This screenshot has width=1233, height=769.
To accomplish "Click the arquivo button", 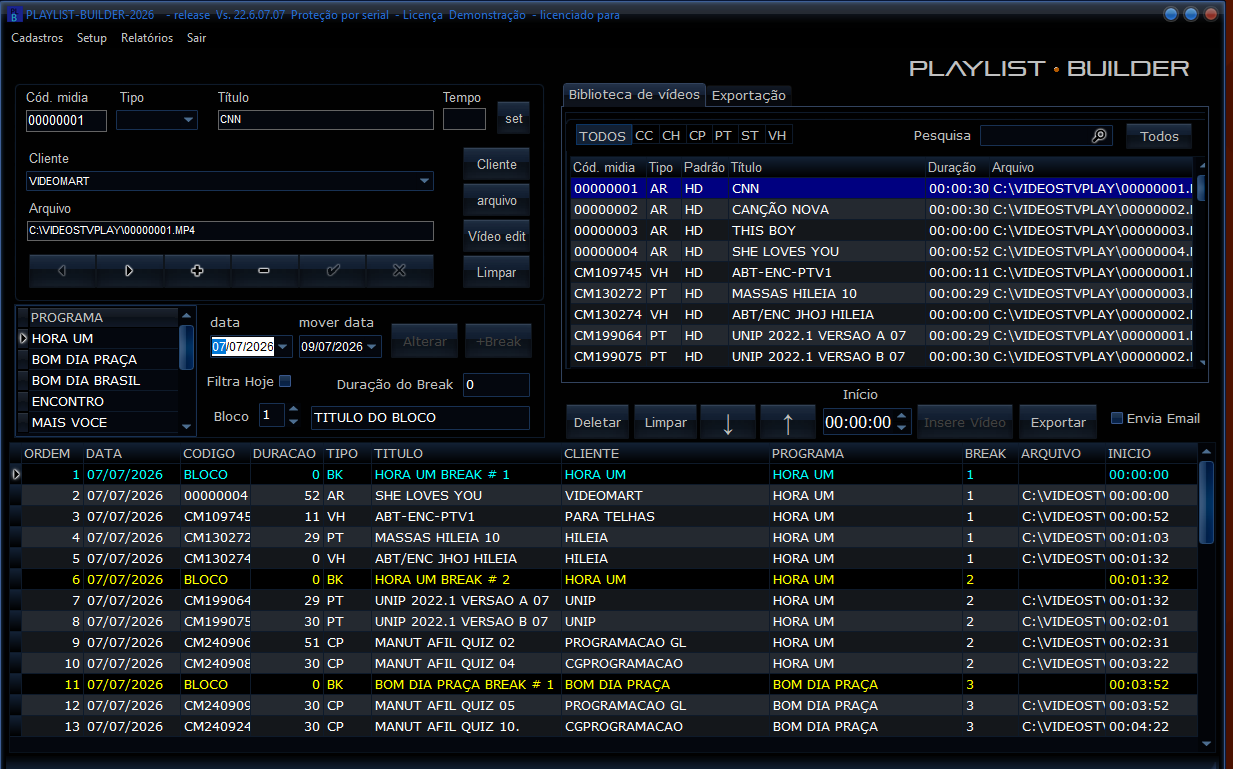I will click(497, 200).
